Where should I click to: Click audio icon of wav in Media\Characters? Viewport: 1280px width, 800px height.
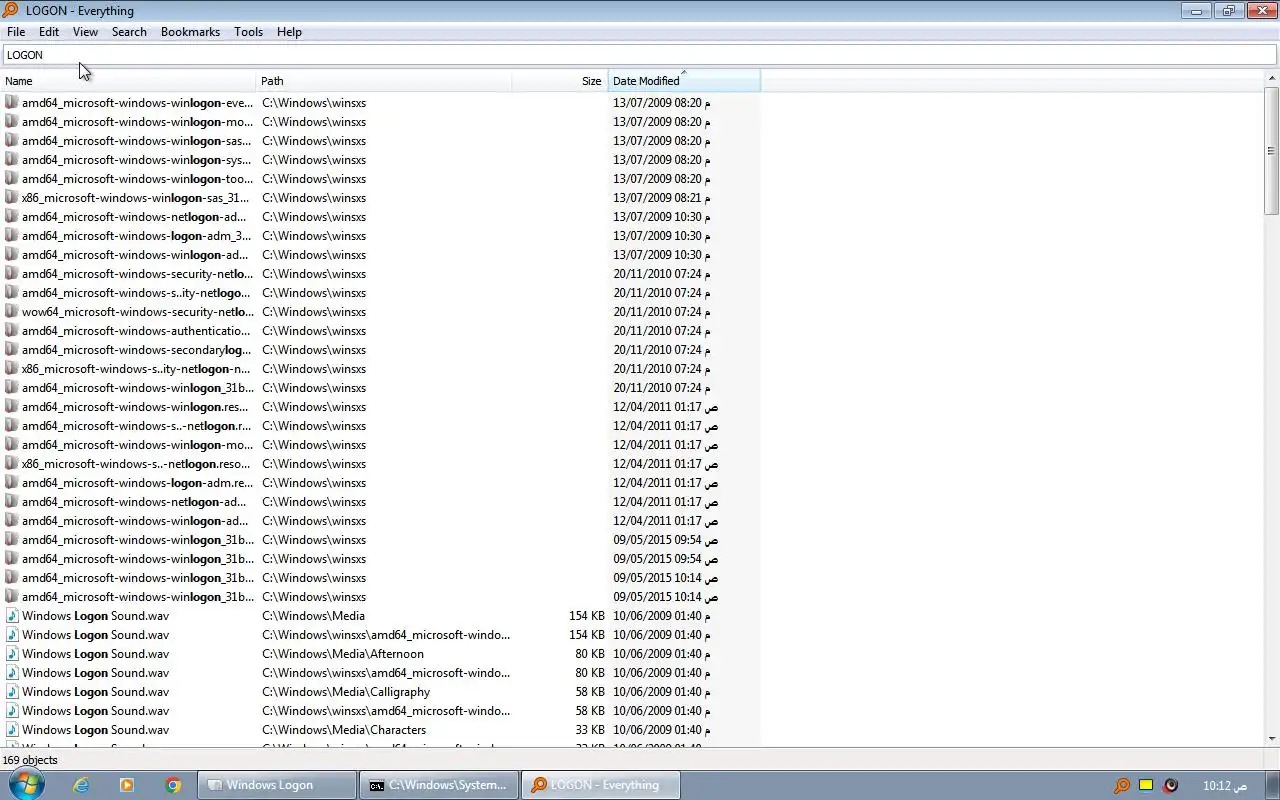(12, 729)
